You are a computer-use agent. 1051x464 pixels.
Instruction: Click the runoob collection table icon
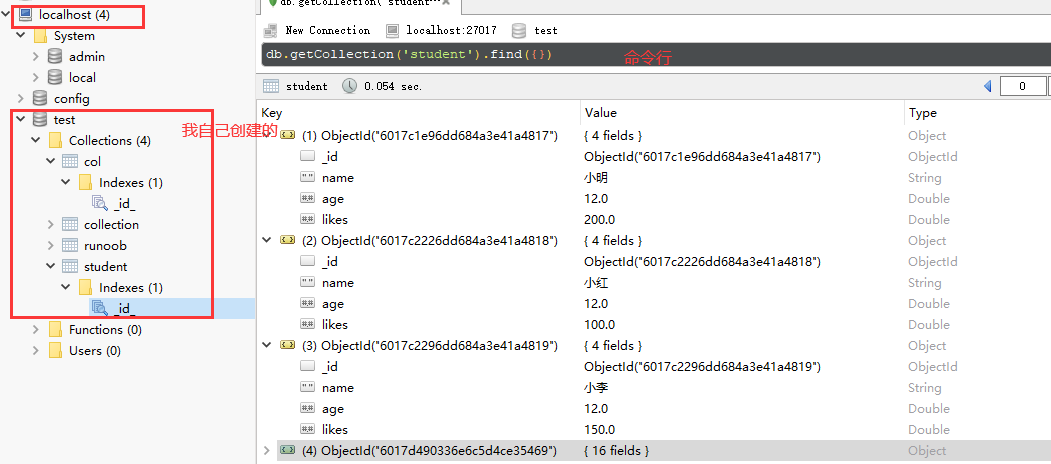pyautogui.click(x=70, y=245)
